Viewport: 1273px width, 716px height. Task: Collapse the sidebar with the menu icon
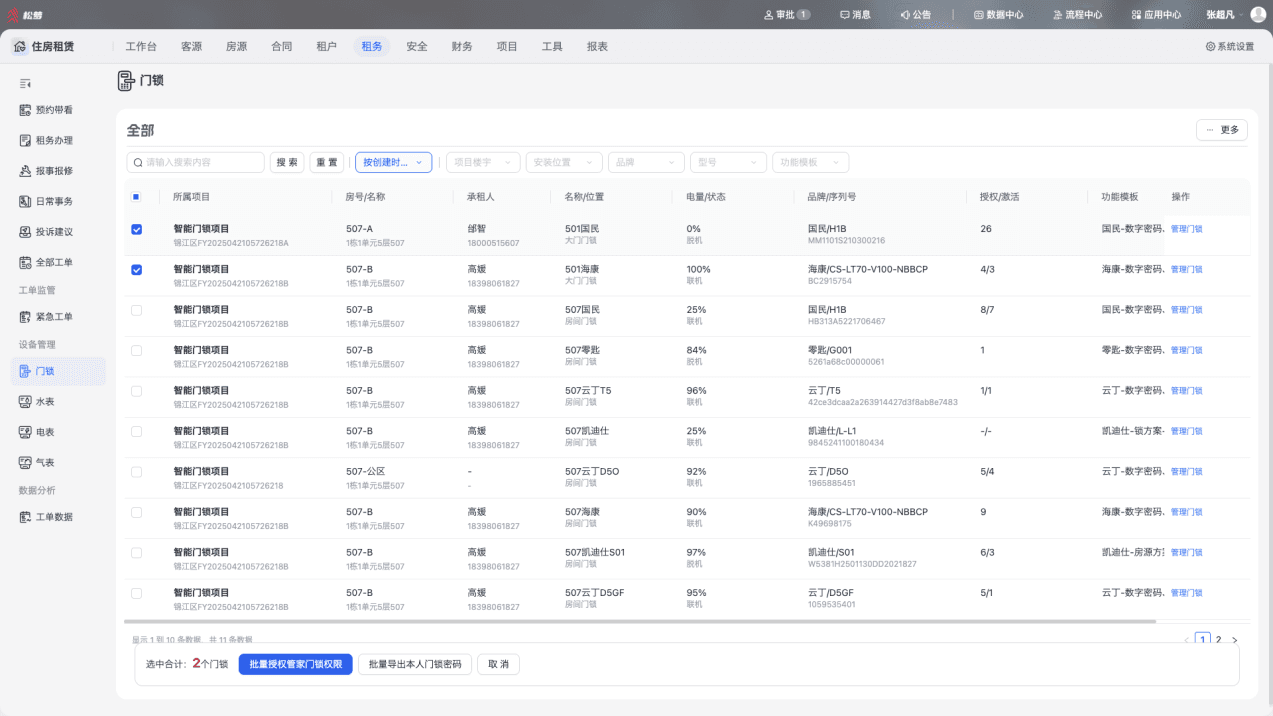25,83
